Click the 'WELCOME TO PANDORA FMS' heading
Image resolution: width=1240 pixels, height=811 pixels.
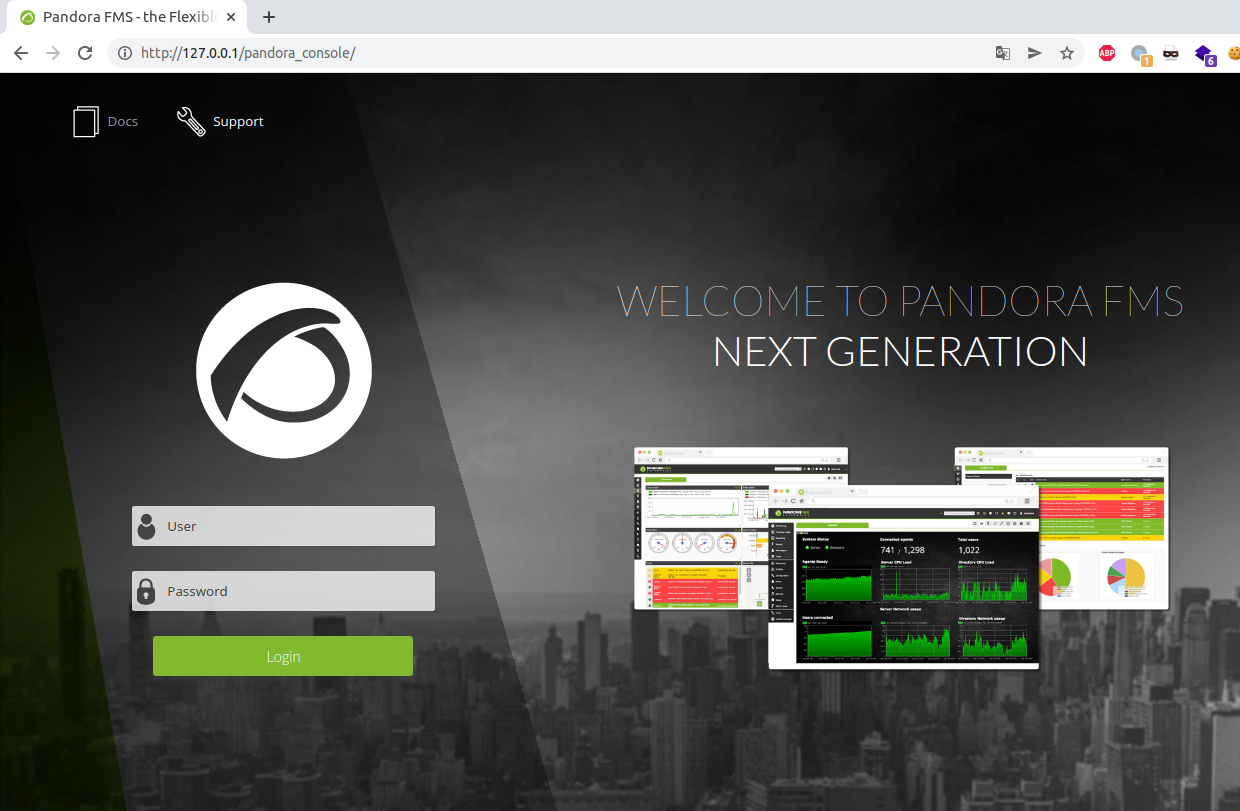coord(900,300)
